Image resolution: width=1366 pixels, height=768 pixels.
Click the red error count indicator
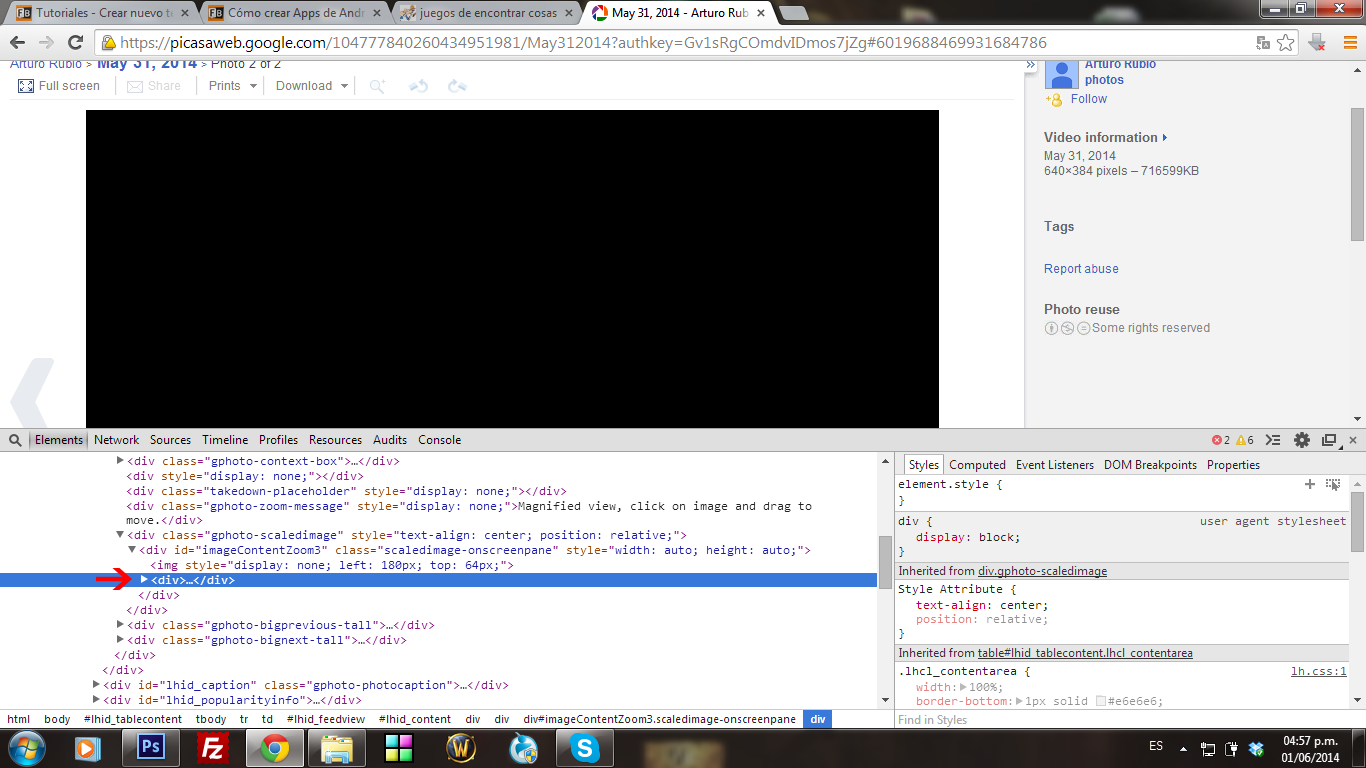click(x=1221, y=440)
